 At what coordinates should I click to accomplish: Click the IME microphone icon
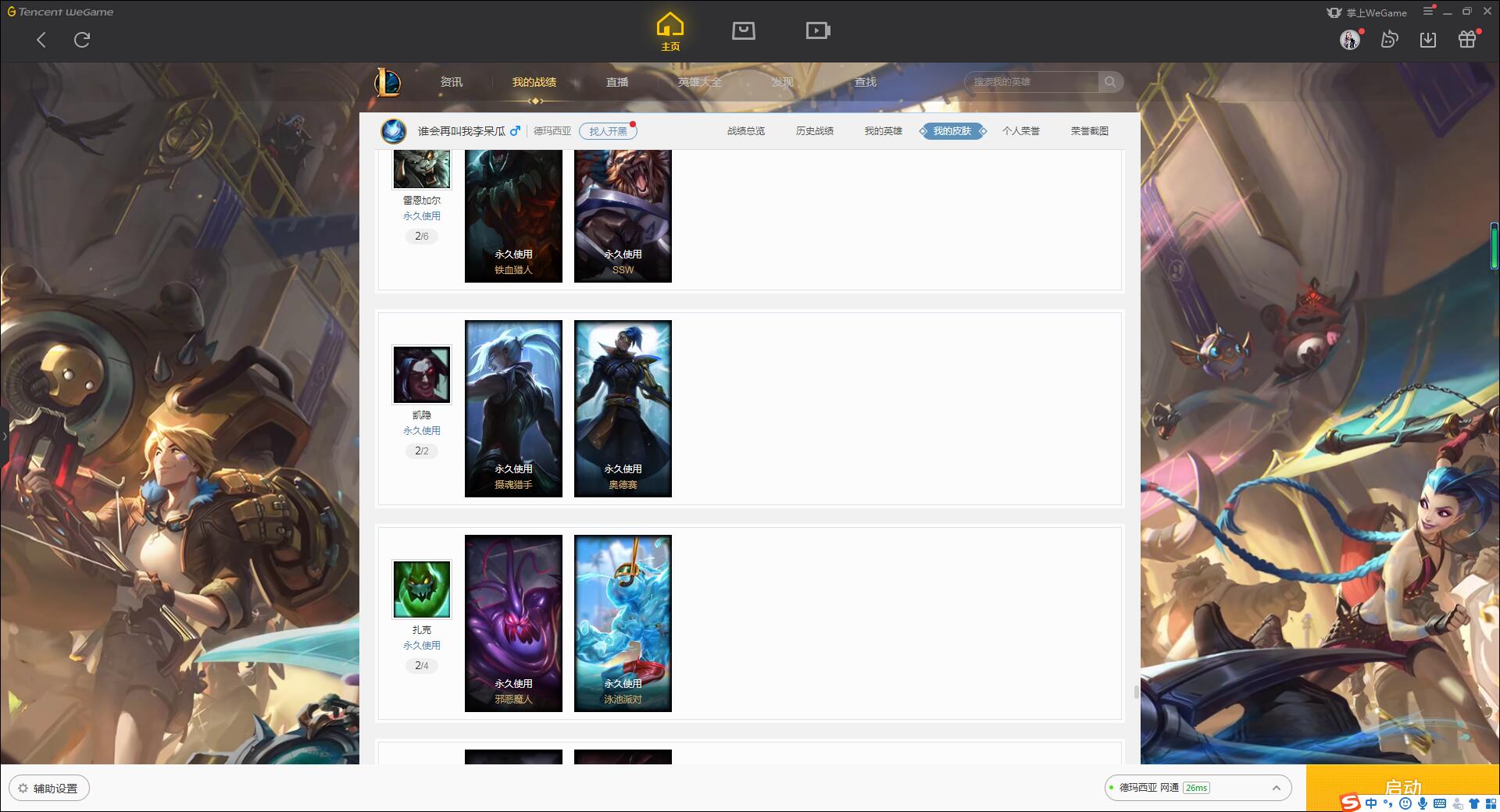pyautogui.click(x=1423, y=803)
